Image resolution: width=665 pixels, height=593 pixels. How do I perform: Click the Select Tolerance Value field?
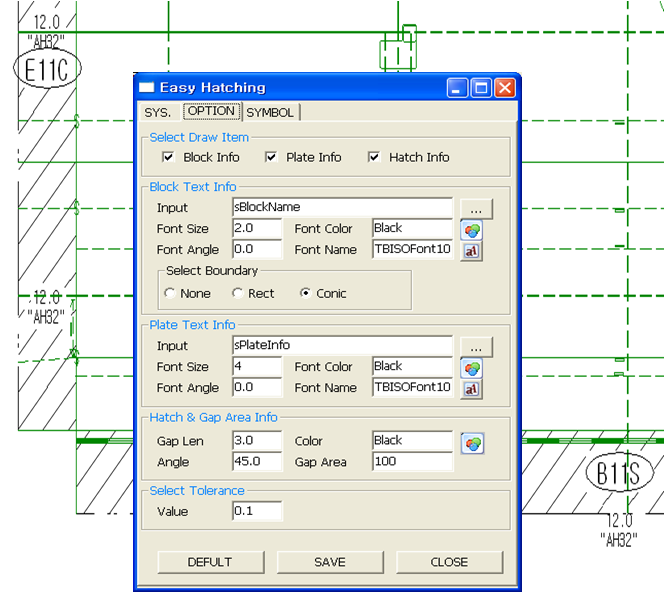point(257,511)
